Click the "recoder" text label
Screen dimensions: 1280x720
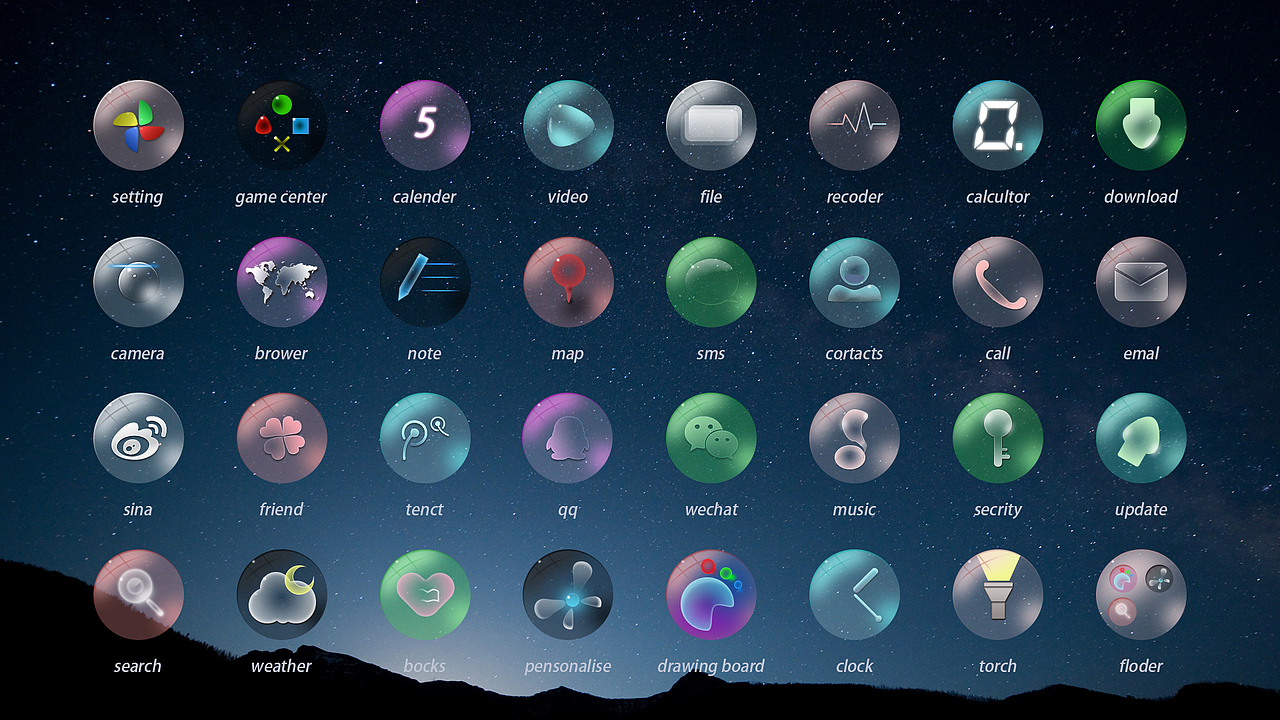point(855,197)
